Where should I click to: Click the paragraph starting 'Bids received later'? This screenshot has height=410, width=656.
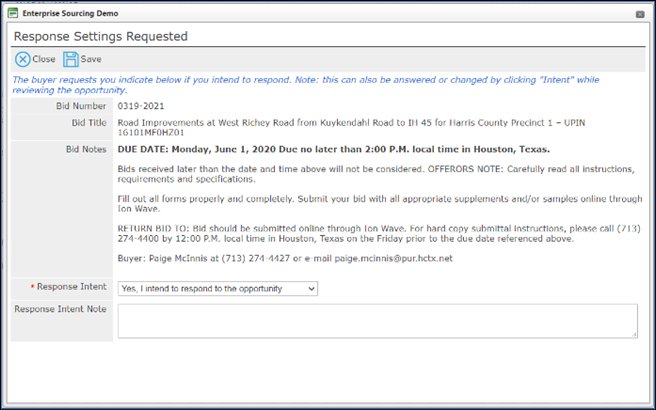click(376, 174)
